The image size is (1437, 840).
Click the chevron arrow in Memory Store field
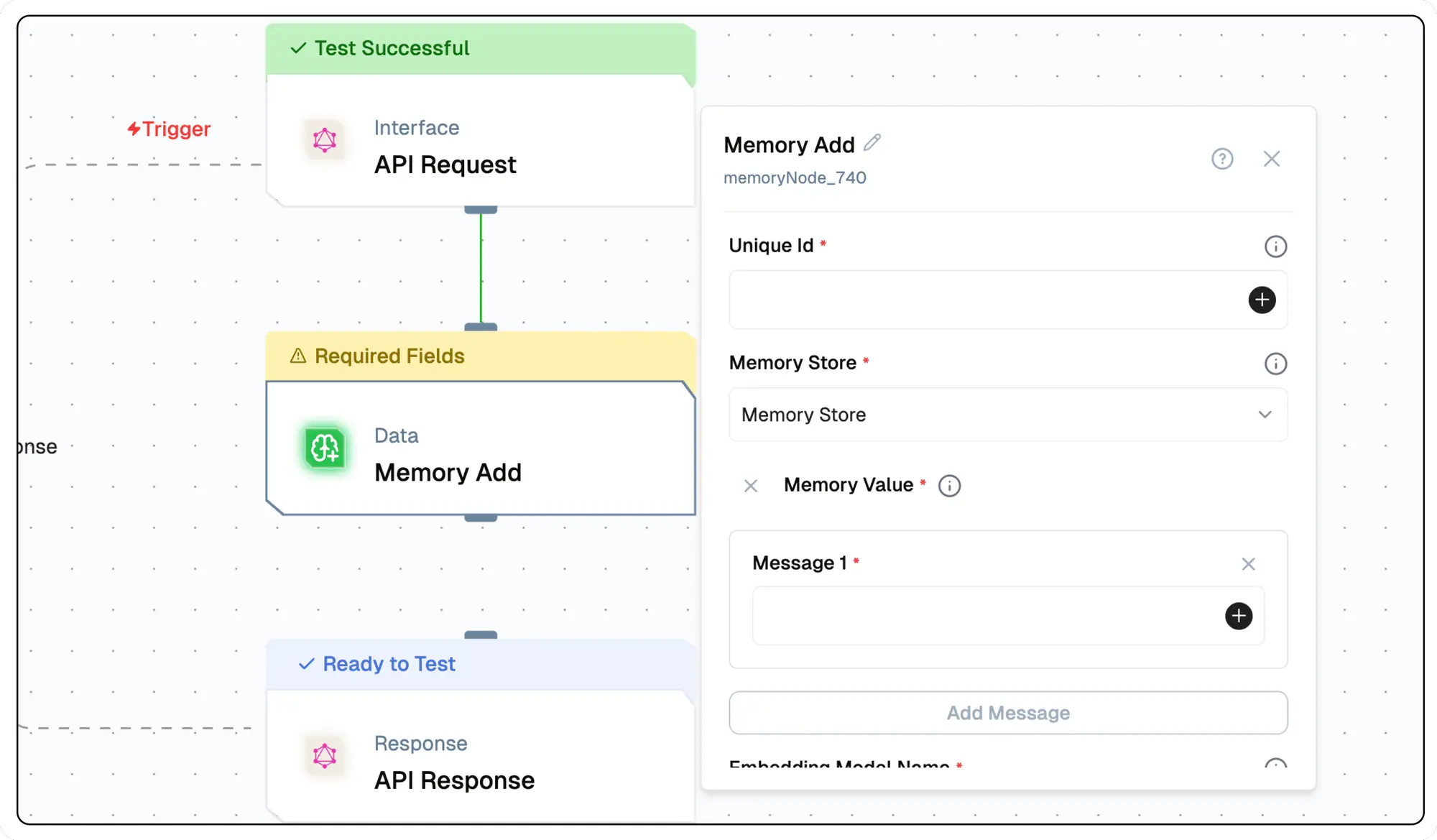tap(1265, 415)
